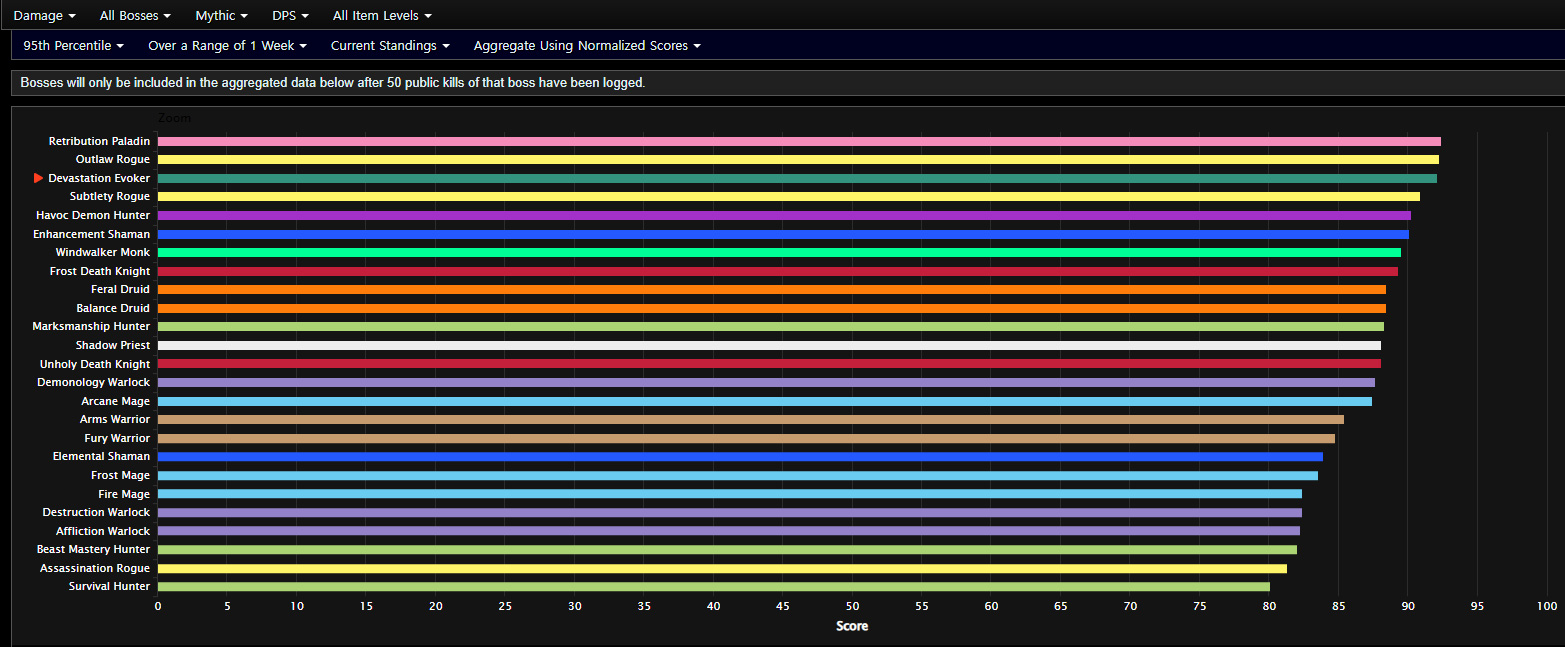This screenshot has height=647, width=1565.
Task: Click the Frost Death Knight red bar
Action: pyautogui.click(x=778, y=271)
